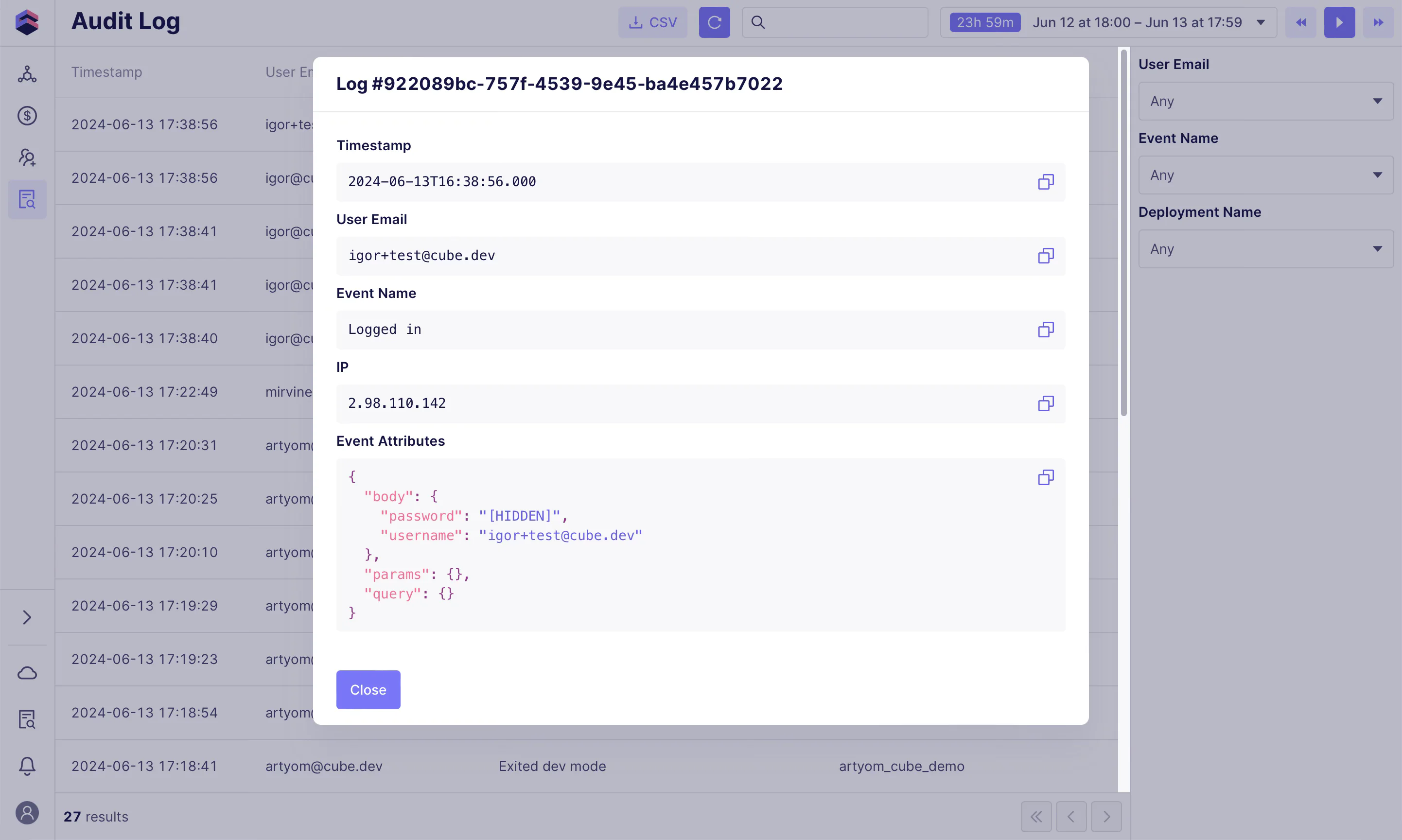Viewport: 1402px width, 840px height.
Task: Click the refresh icon button
Action: pyautogui.click(x=714, y=22)
